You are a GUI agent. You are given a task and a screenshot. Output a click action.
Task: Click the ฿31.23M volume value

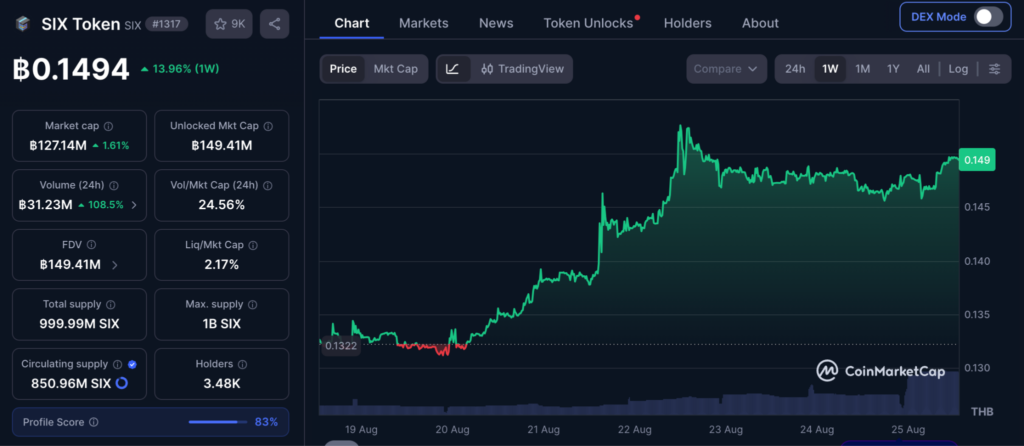pyautogui.click(x=46, y=204)
